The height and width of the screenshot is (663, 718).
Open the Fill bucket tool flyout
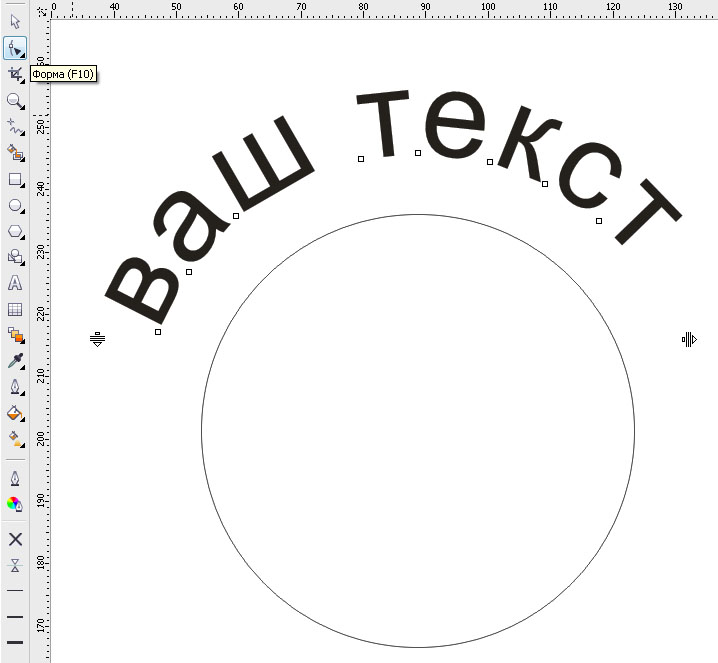(15, 413)
